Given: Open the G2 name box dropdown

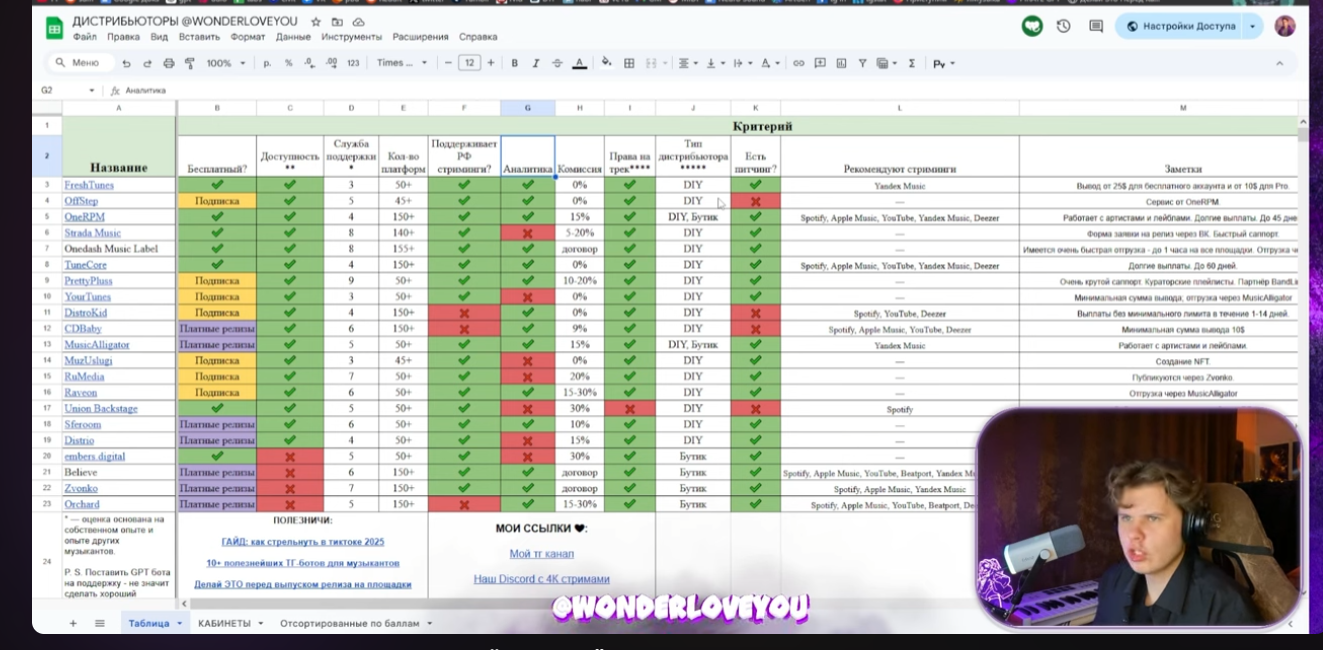Looking at the screenshot, I should click(92, 90).
